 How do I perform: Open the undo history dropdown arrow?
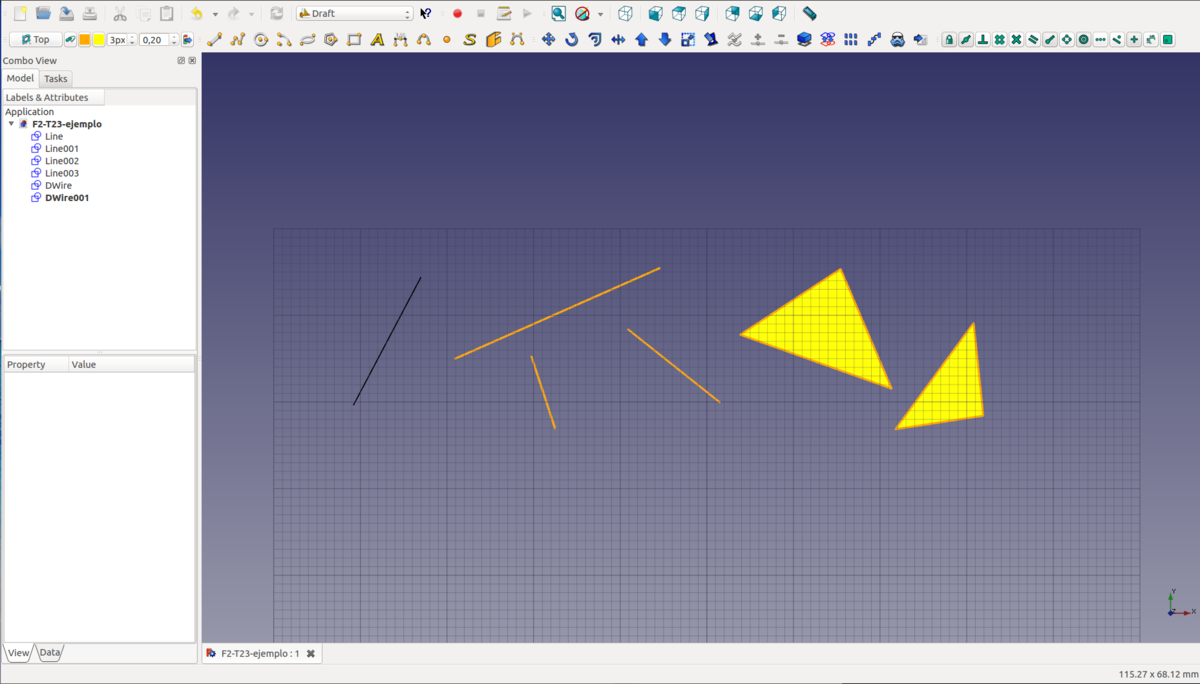pos(215,14)
